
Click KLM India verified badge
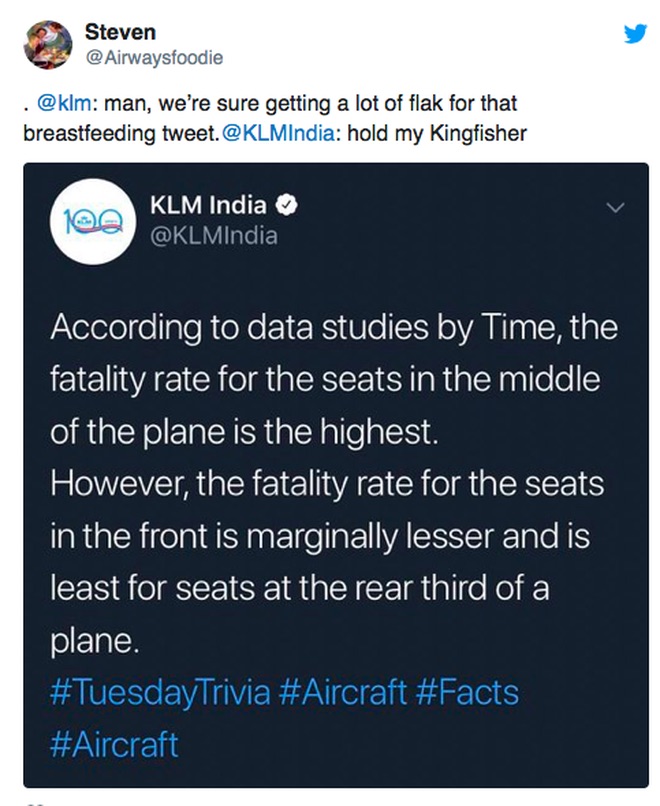click(x=287, y=206)
